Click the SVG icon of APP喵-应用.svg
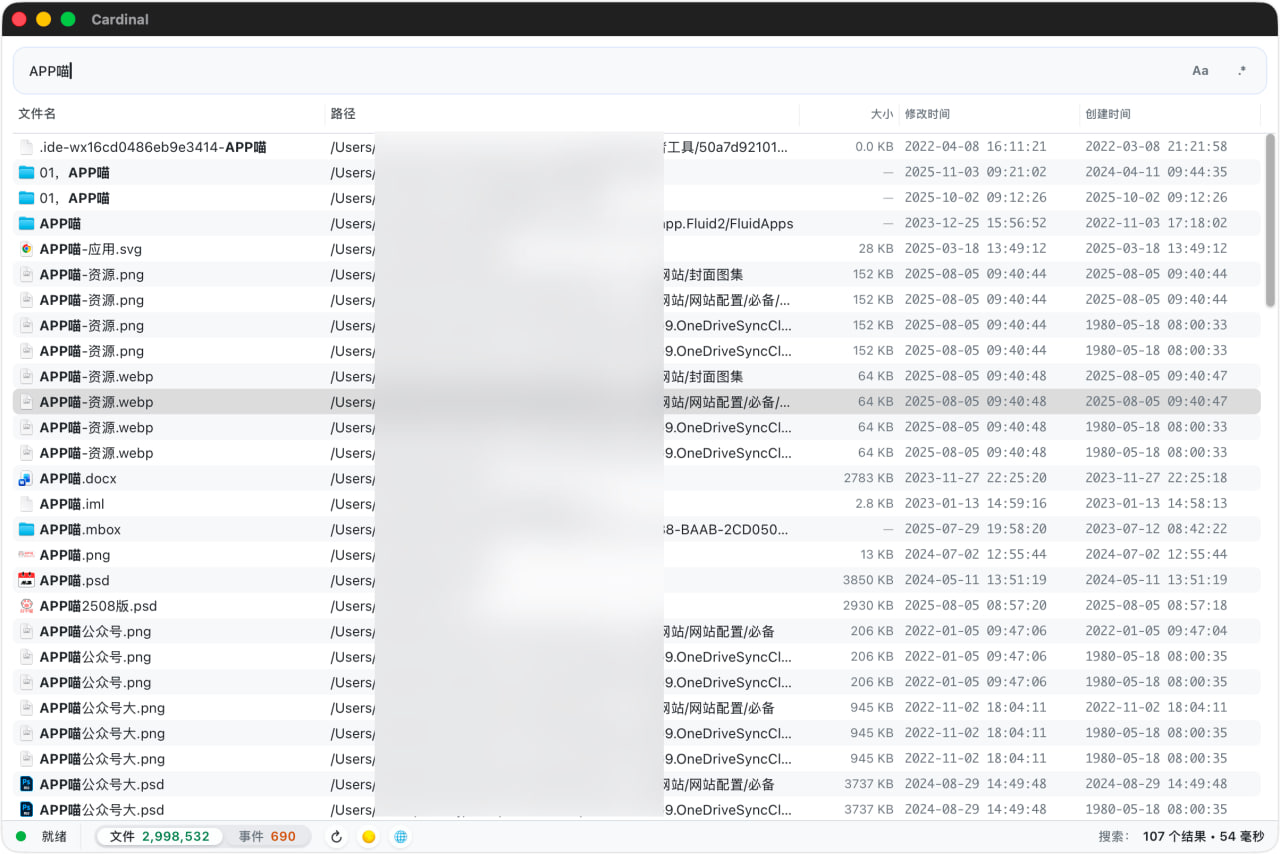The height and width of the screenshot is (854, 1280). [x=27, y=249]
